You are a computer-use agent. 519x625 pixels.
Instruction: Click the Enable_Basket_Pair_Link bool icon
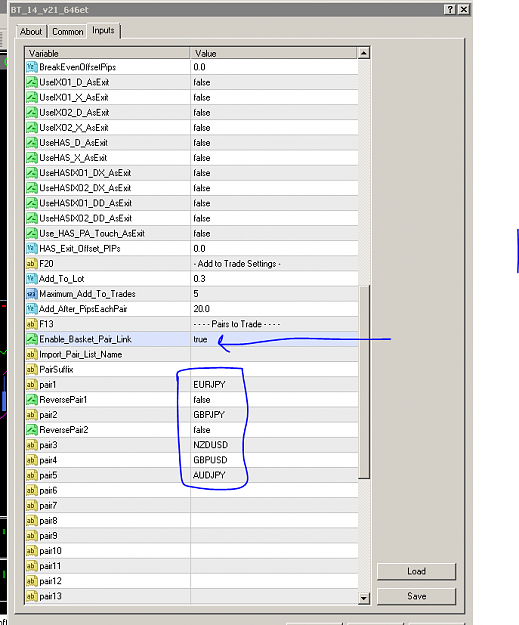[31, 339]
